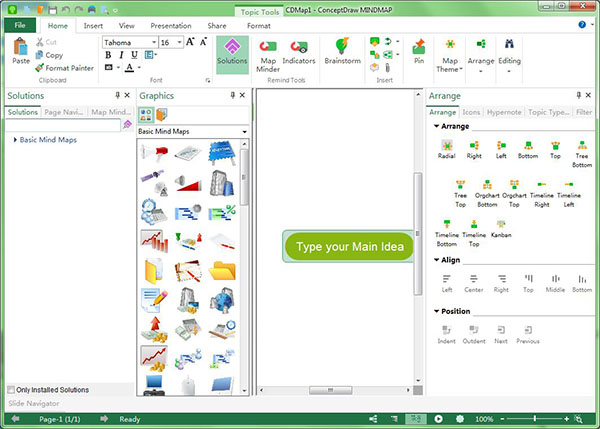Collapse the Align section
The width and height of the screenshot is (600, 429).
pyautogui.click(x=436, y=259)
